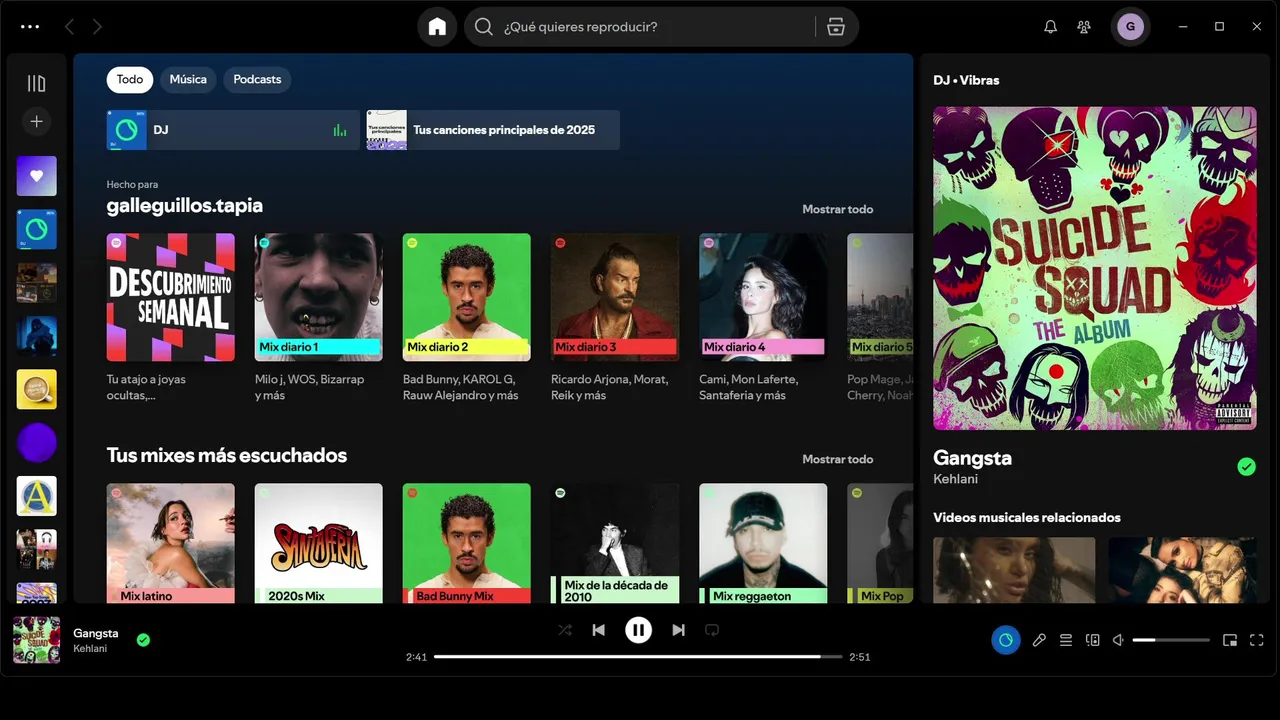
Task: Open DJ playlist in the sidebar
Action: [x=36, y=229]
